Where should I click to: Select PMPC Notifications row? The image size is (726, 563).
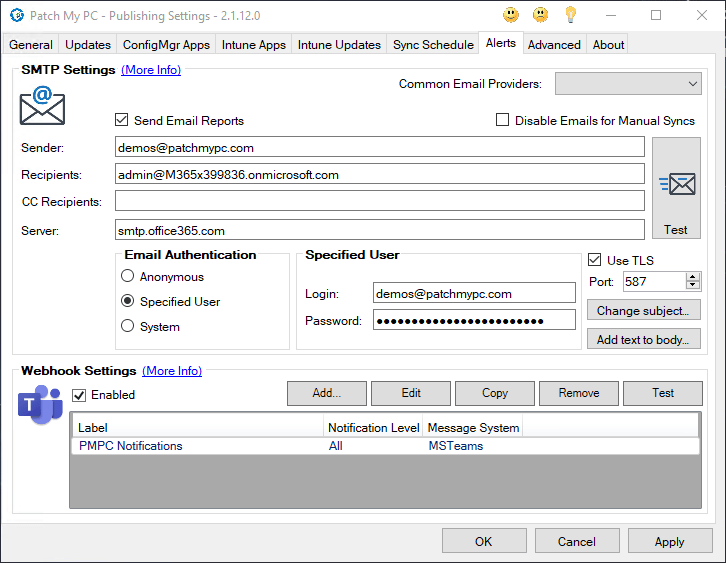pyautogui.click(x=385, y=446)
